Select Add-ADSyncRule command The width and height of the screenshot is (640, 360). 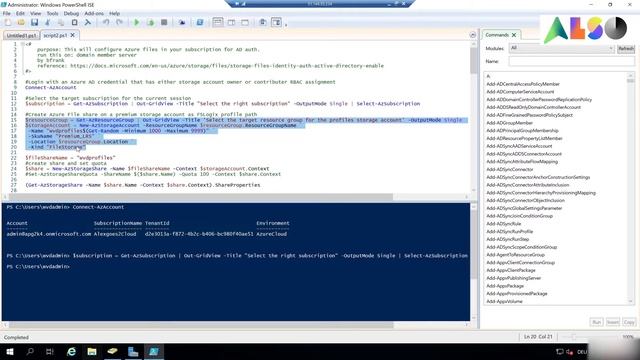pyautogui.click(x=504, y=224)
